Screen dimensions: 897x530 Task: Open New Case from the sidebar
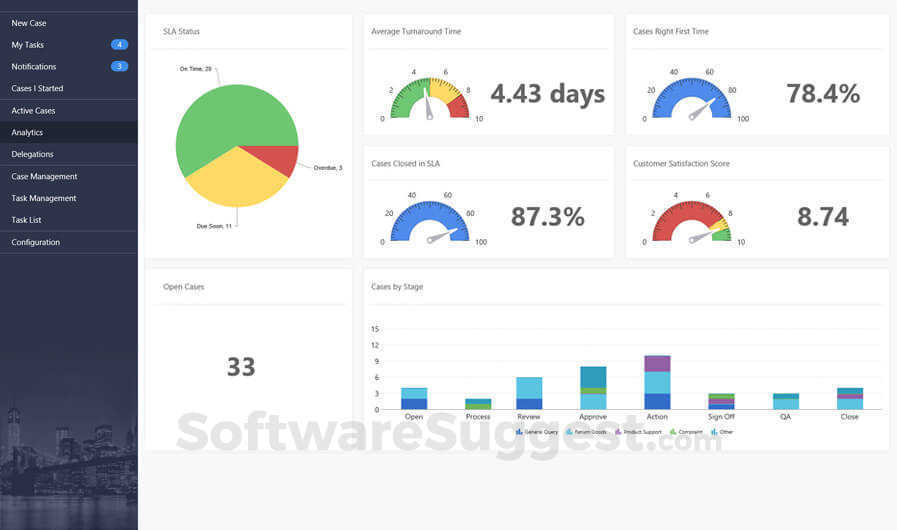(x=69, y=23)
